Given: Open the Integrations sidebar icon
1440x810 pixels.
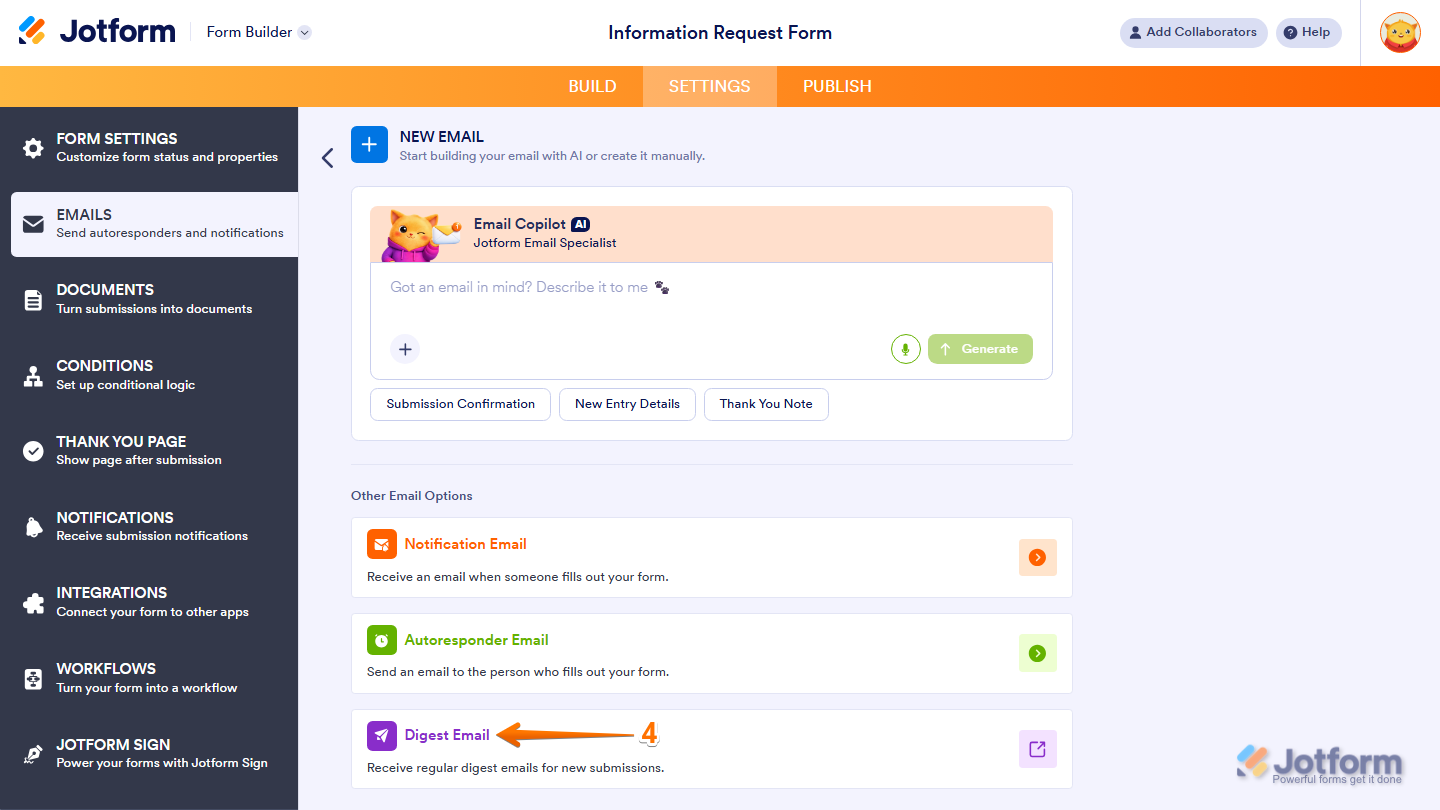Looking at the screenshot, I should coord(34,602).
